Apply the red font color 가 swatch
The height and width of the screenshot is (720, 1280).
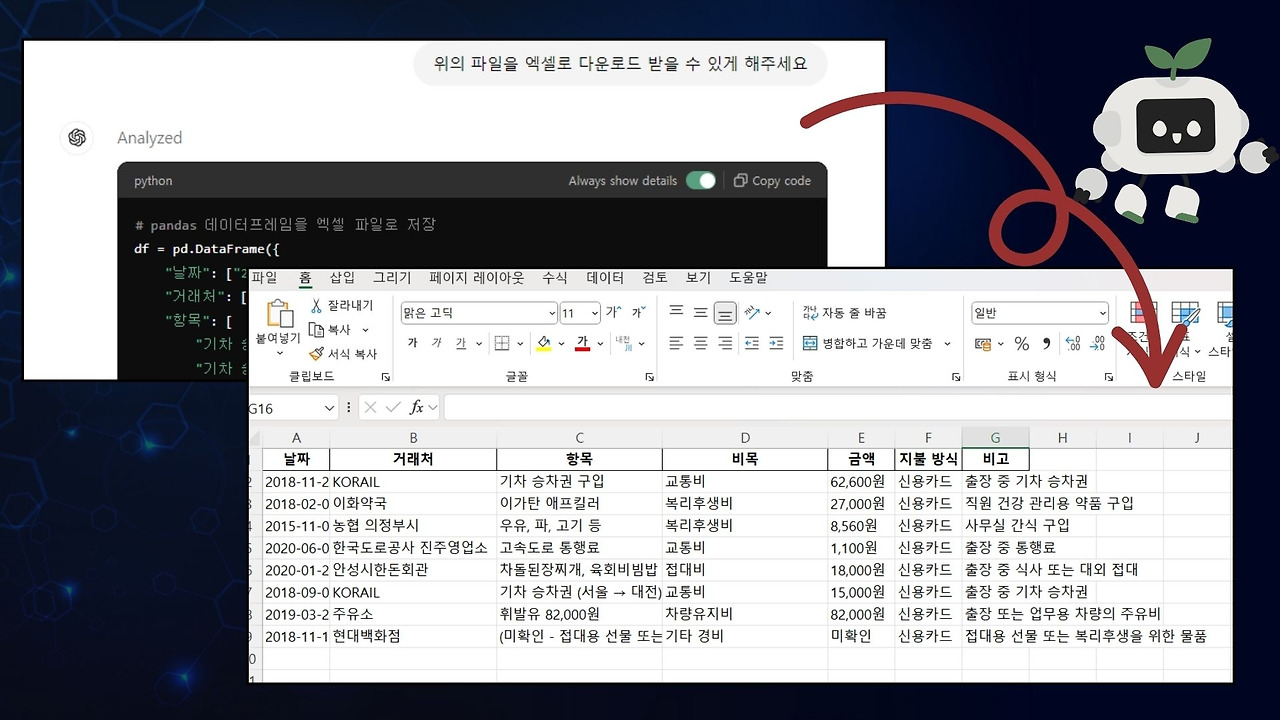pyautogui.click(x=583, y=344)
